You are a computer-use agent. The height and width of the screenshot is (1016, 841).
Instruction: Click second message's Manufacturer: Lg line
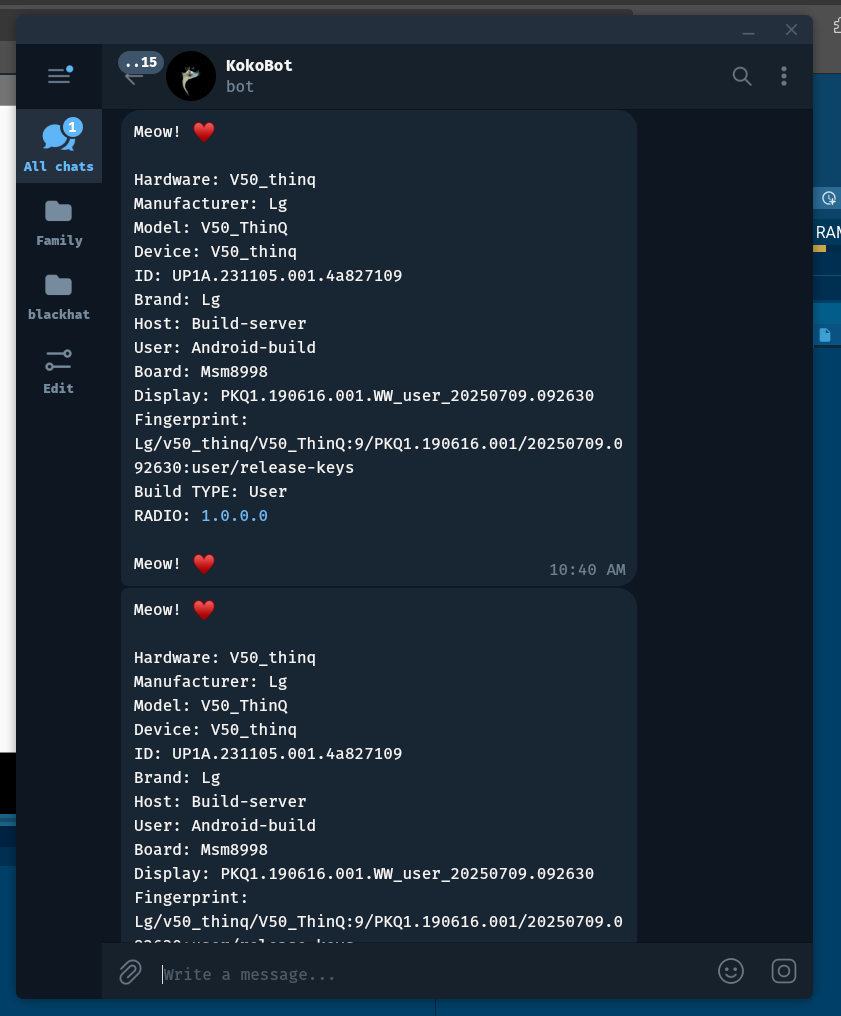pos(210,682)
